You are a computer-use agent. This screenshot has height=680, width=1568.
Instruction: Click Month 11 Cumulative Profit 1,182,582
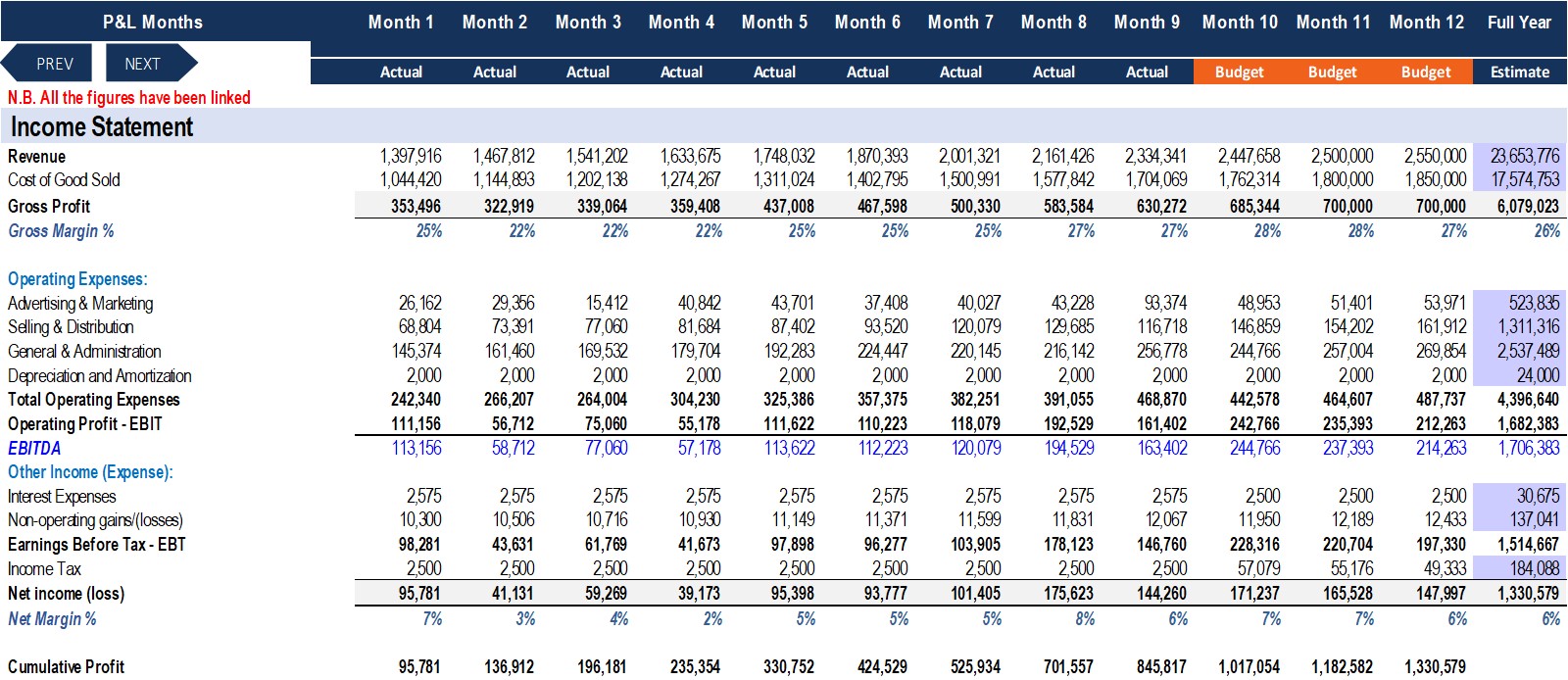(1342, 667)
